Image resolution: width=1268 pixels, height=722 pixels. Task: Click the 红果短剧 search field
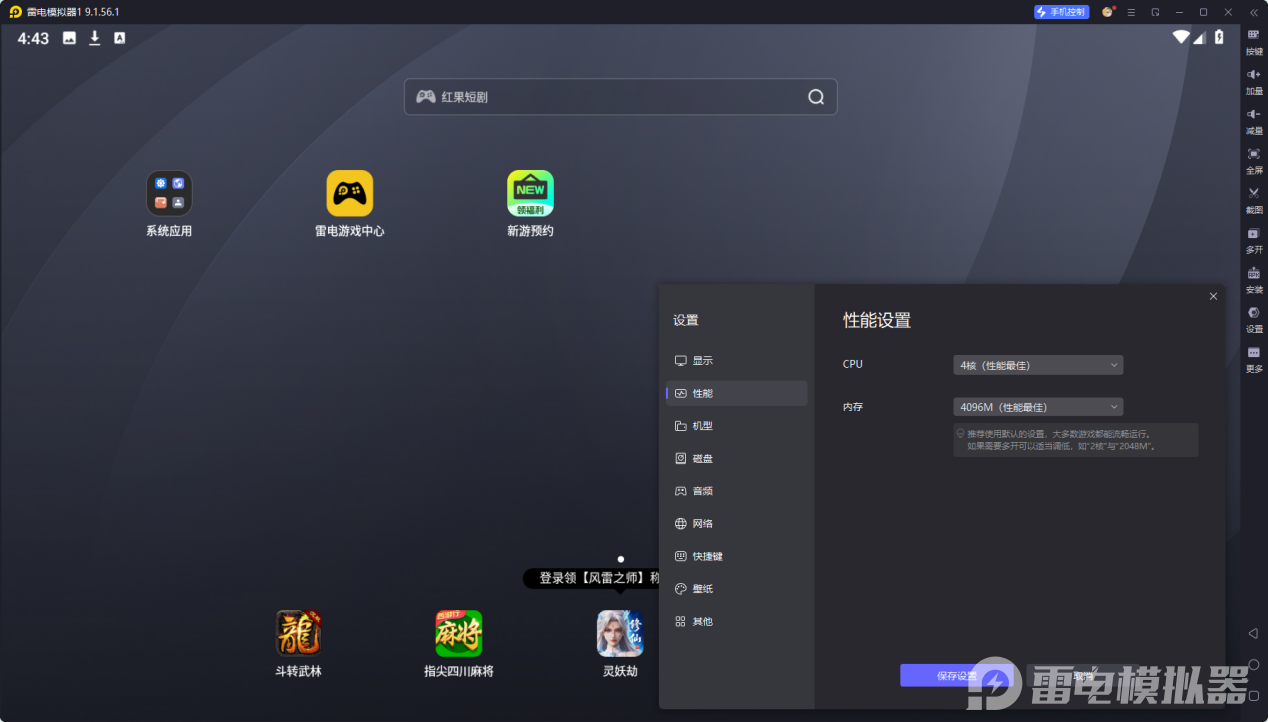pyautogui.click(x=620, y=97)
